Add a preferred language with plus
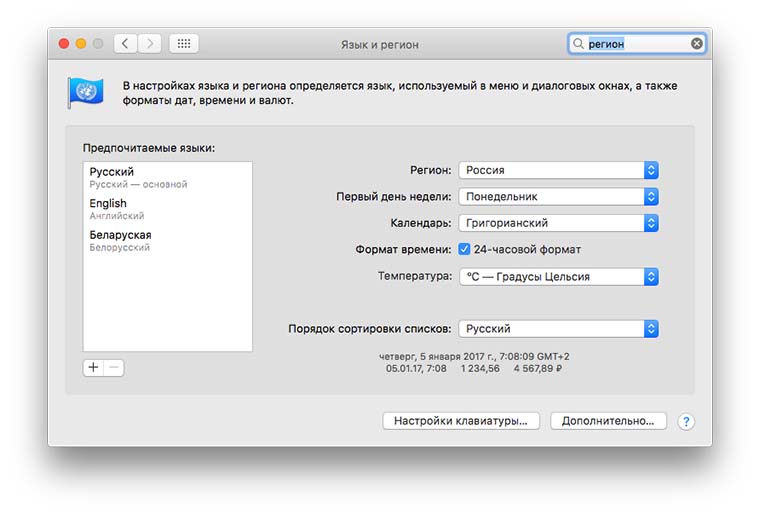The height and width of the screenshot is (515, 760). point(94,367)
